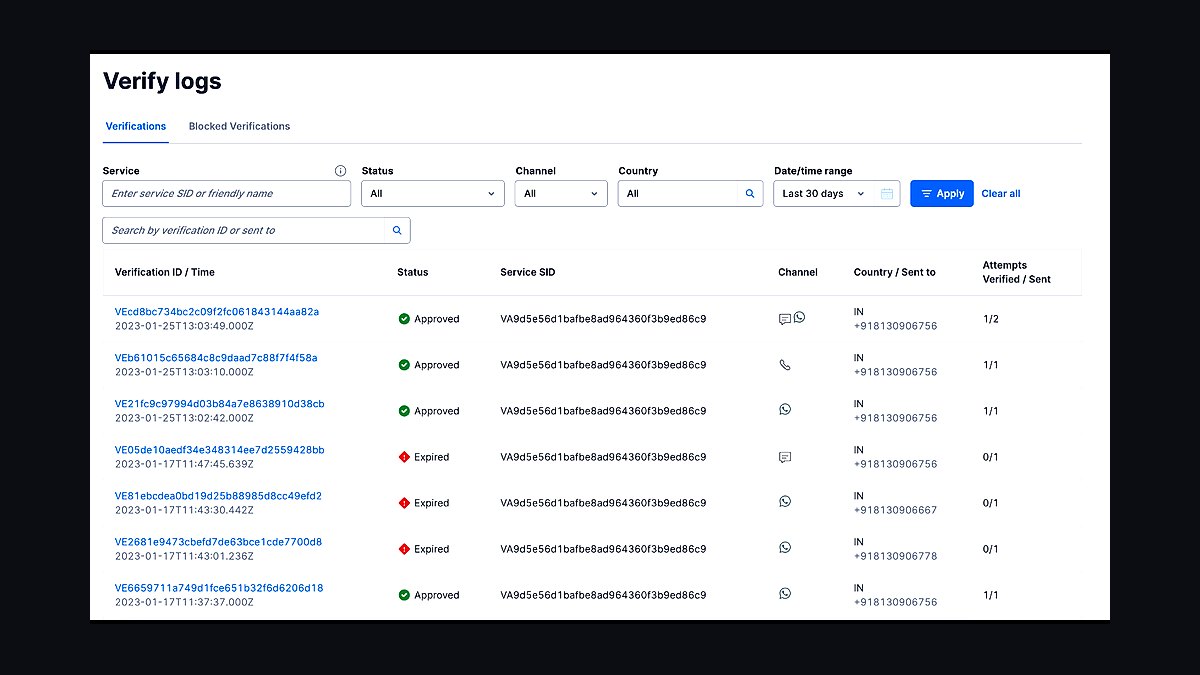This screenshot has height=675, width=1200.
Task: Click green Approved check icon for VEcd8bc734
Action: (x=404, y=319)
